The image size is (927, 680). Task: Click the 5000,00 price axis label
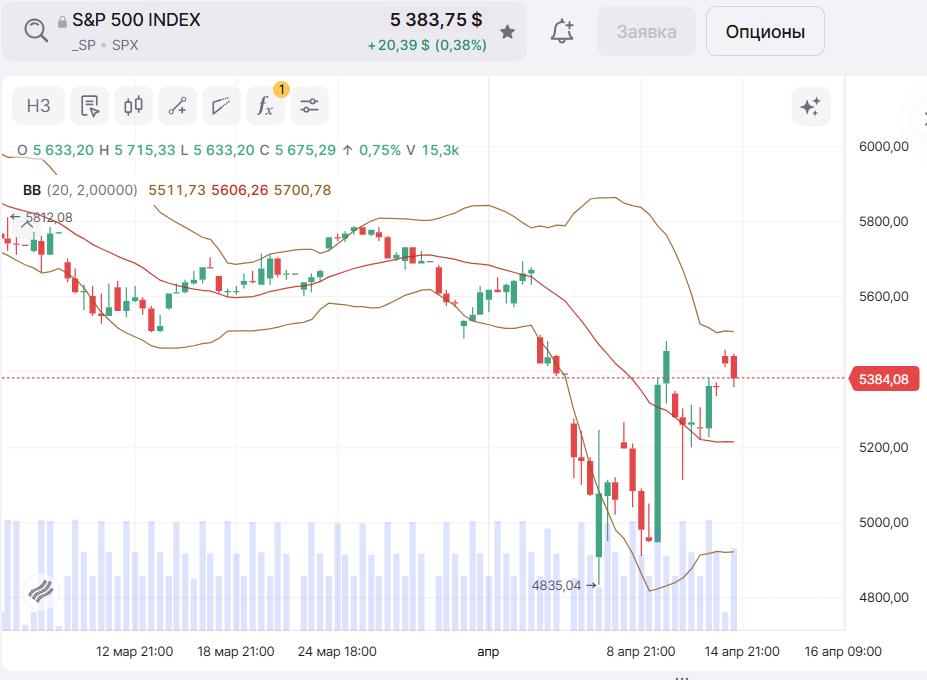(x=884, y=523)
